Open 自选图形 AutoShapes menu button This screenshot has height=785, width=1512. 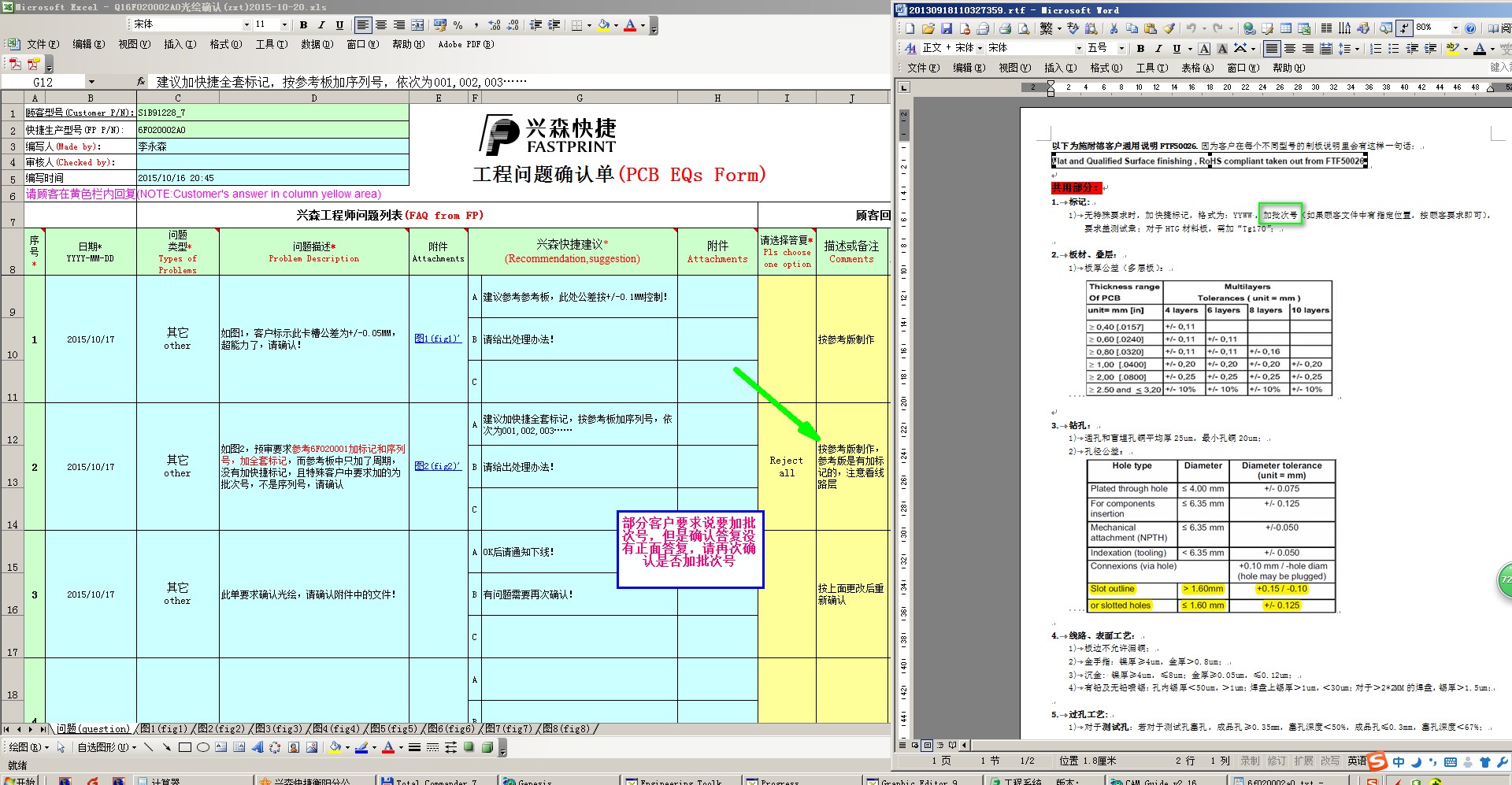point(106,747)
